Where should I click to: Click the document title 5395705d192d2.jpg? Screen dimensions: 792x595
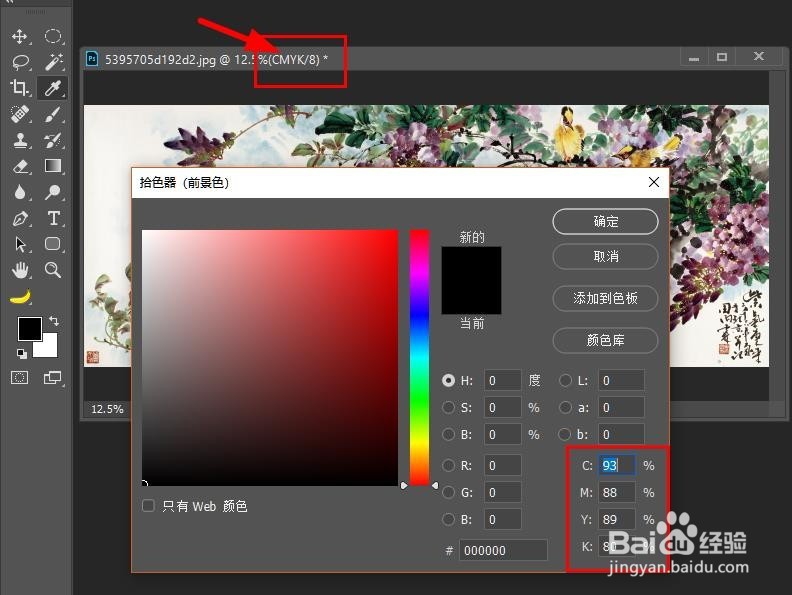pyautogui.click(x=160, y=60)
